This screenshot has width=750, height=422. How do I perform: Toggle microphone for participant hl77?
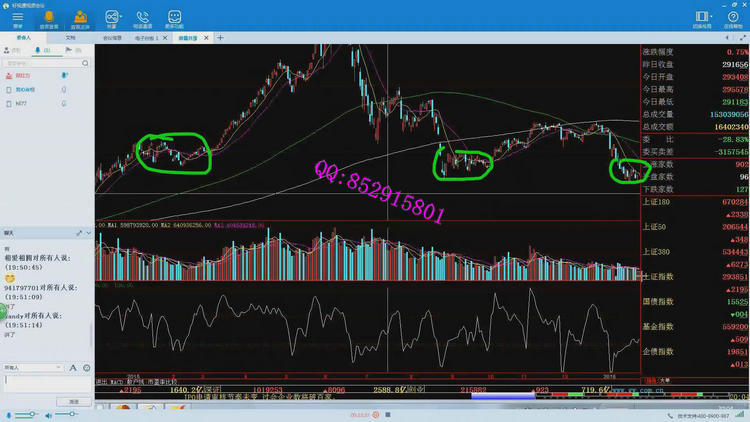tap(64, 103)
